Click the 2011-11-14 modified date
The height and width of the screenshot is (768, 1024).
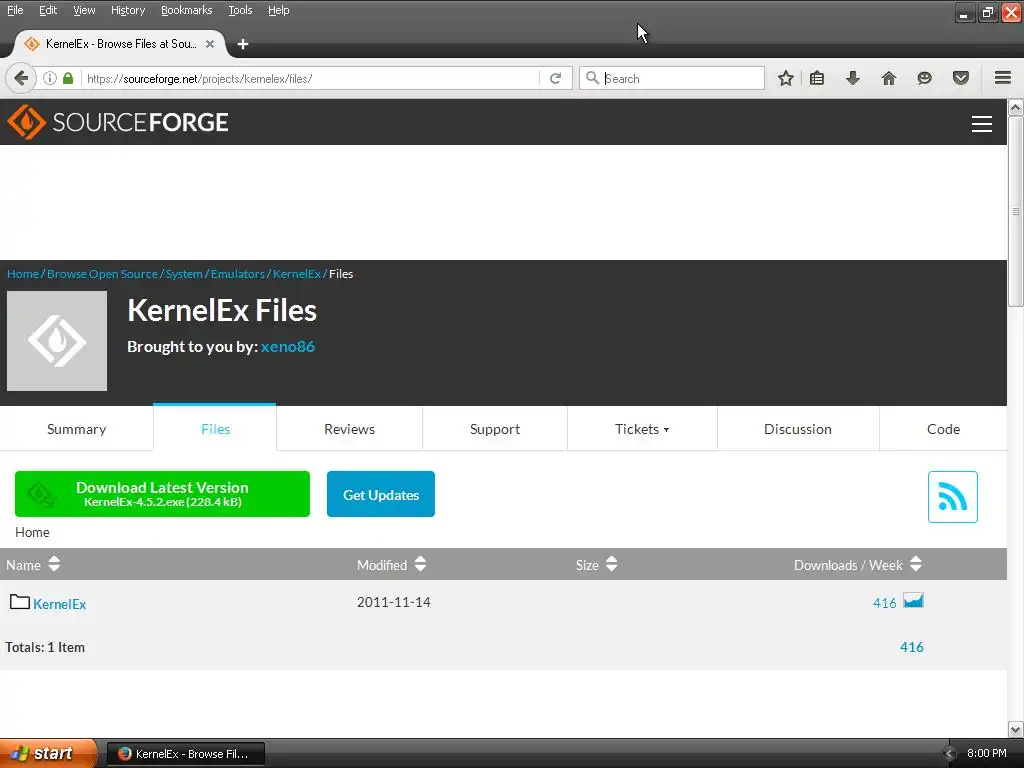[394, 602]
